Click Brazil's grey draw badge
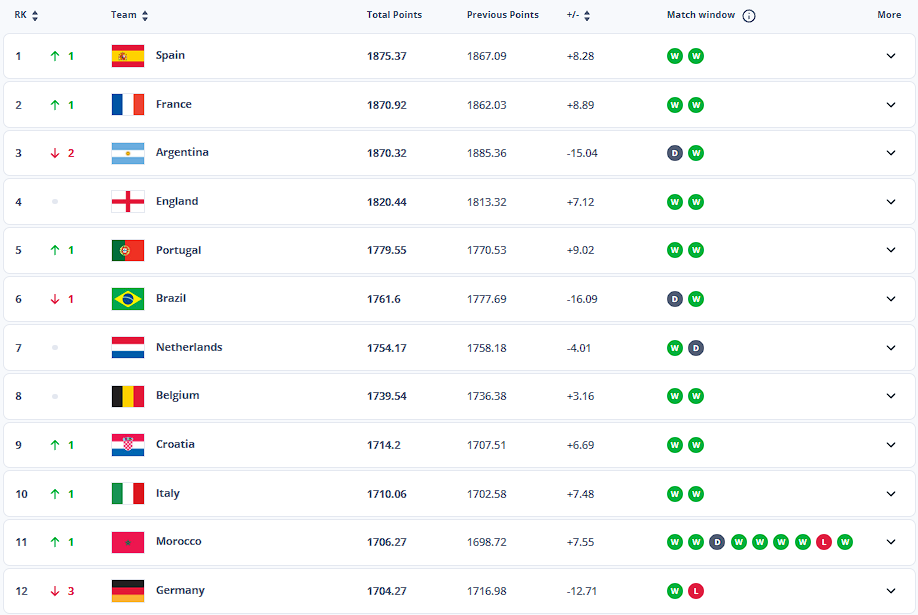Viewport: 918px width, 615px height. point(674,299)
